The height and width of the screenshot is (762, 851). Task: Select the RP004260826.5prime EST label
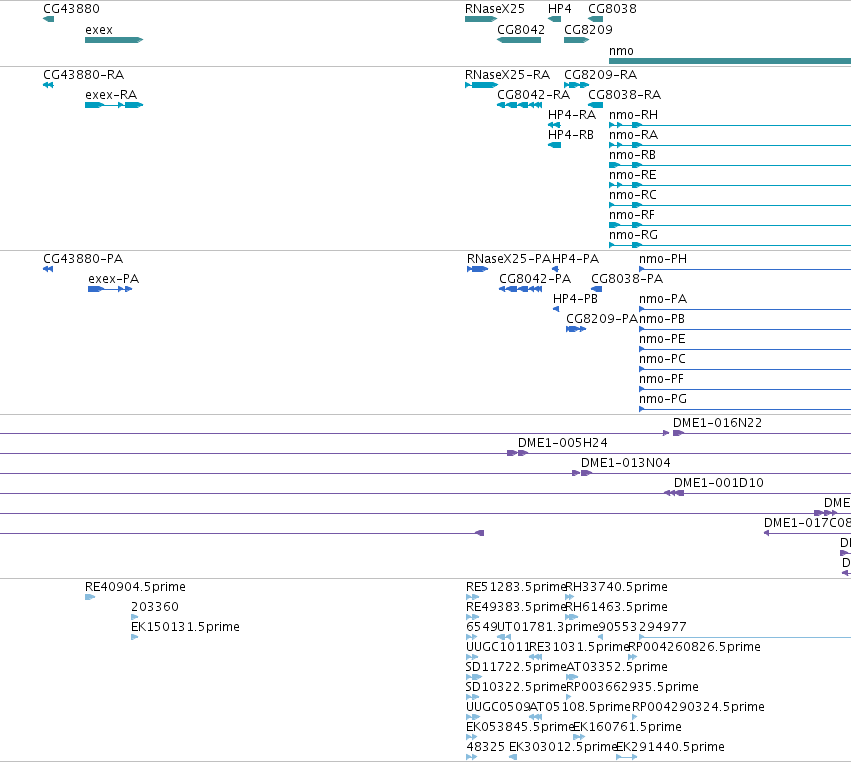(694, 647)
